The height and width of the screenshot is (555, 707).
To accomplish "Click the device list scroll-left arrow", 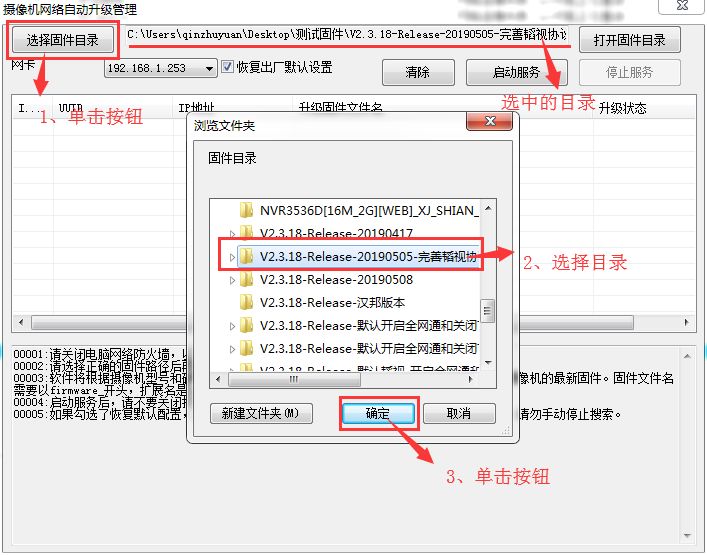I will 21,322.
